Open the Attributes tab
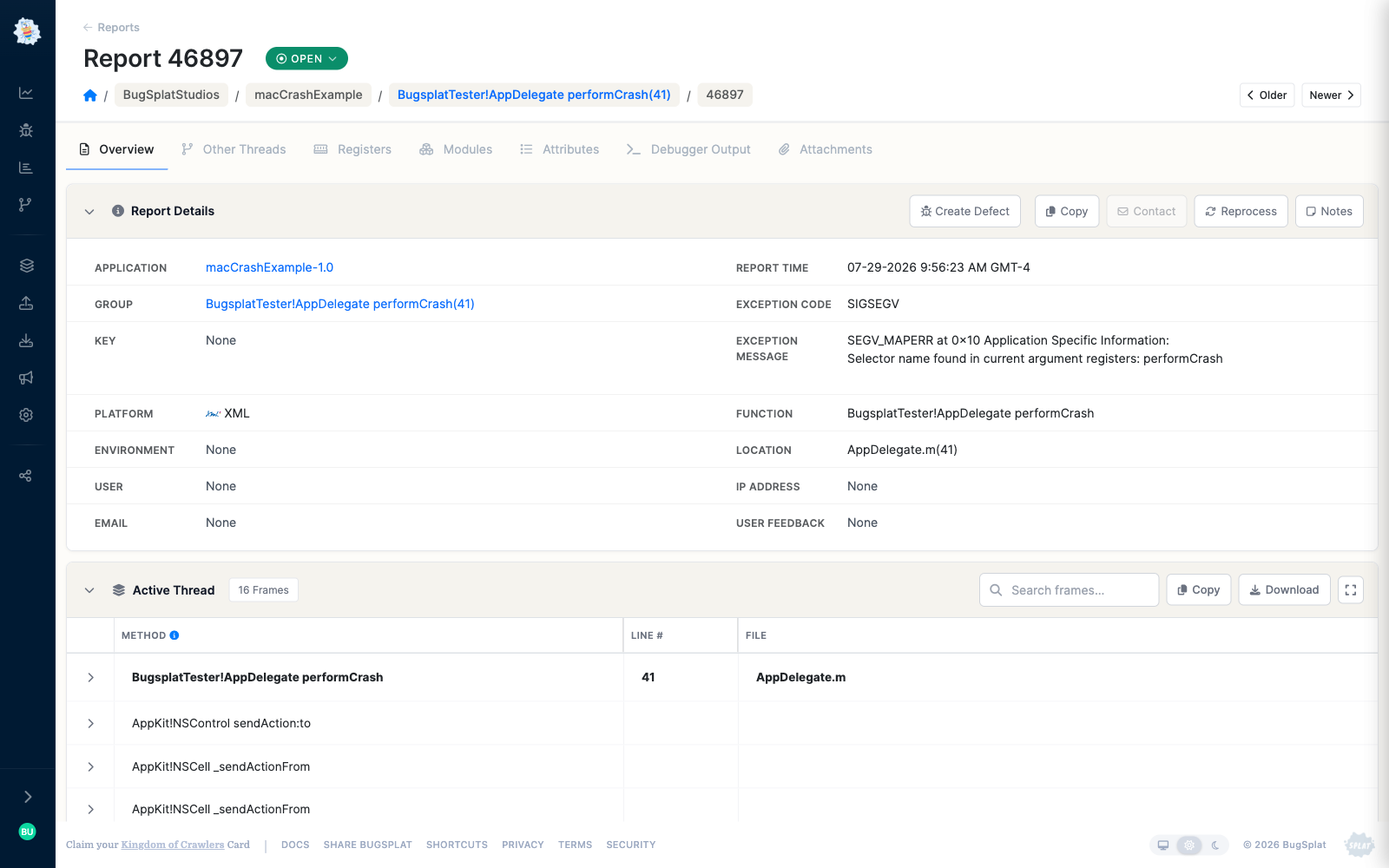The width and height of the screenshot is (1389, 868). tap(559, 149)
